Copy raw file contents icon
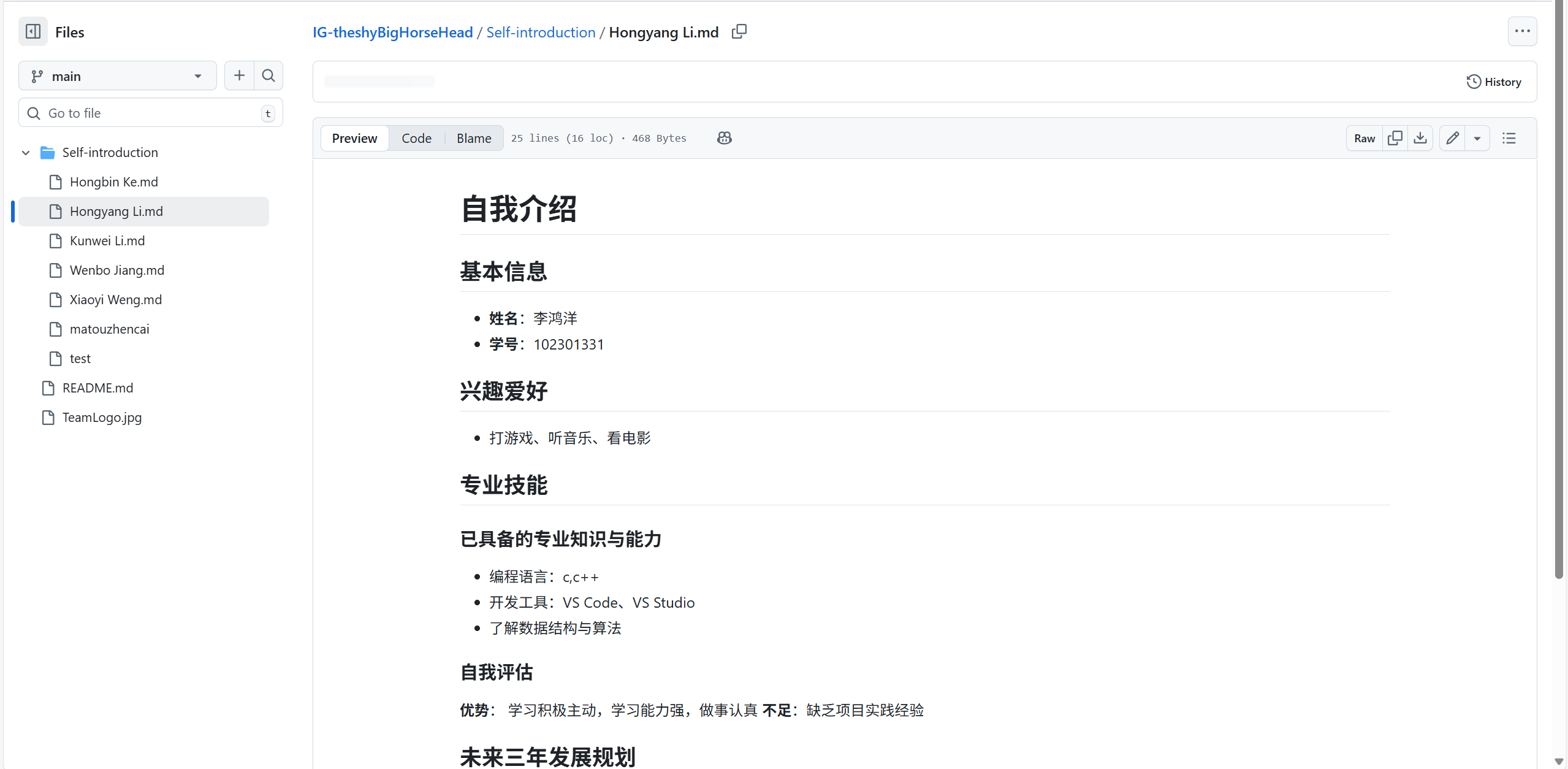1568x769 pixels. tap(1395, 138)
